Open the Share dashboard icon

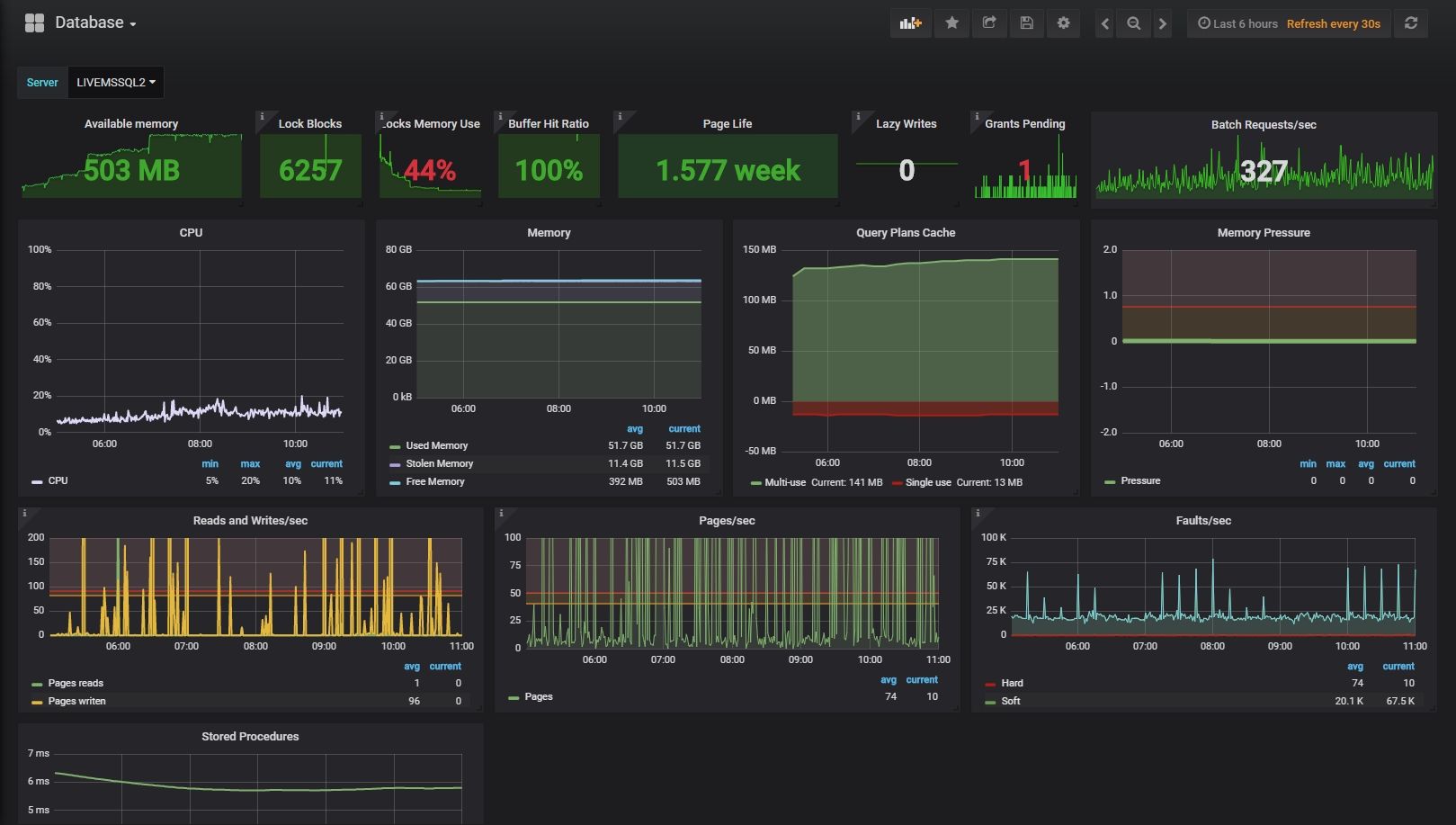(989, 23)
